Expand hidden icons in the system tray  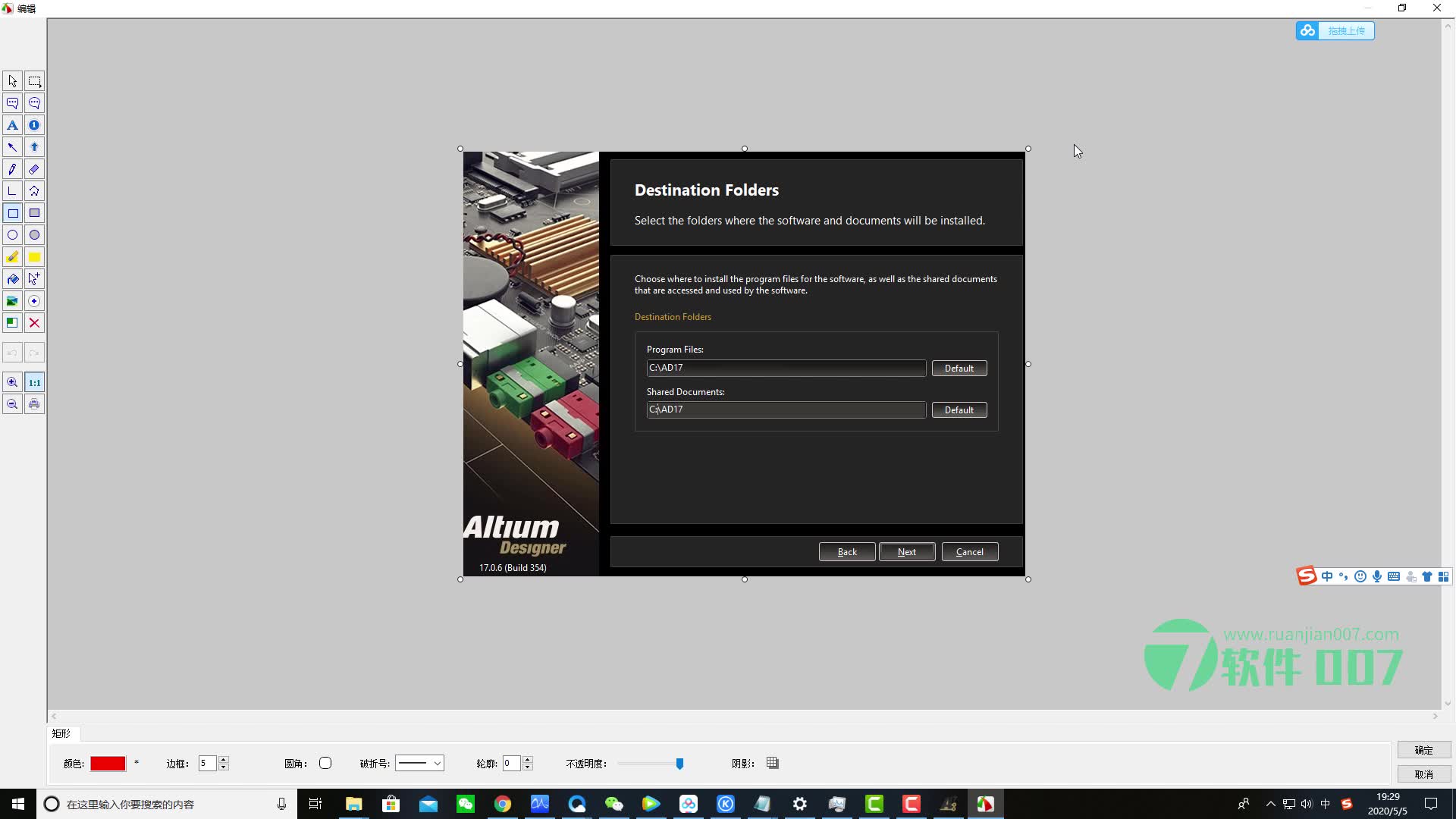(x=1271, y=804)
